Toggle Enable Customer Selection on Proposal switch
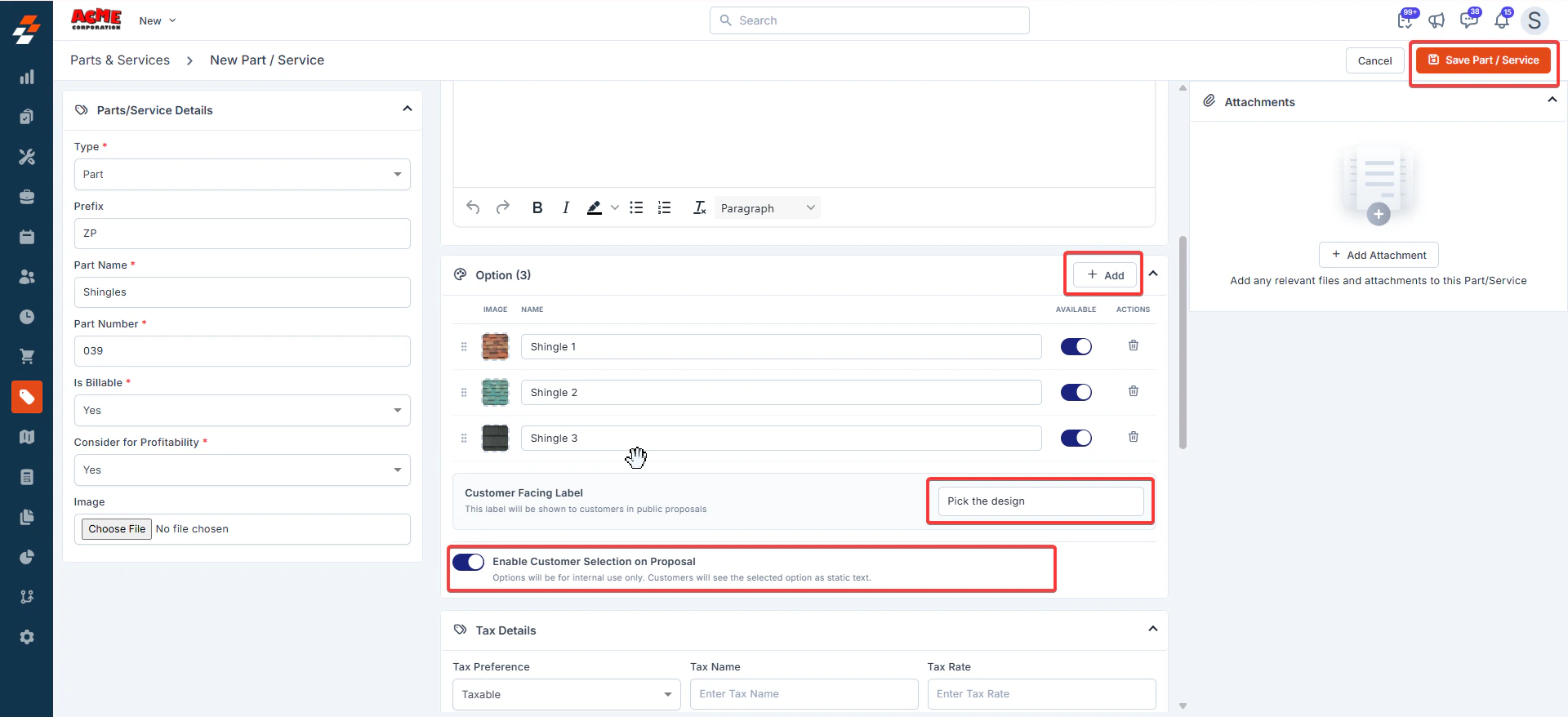Viewport: 1568px width, 717px height. pyautogui.click(x=468, y=562)
